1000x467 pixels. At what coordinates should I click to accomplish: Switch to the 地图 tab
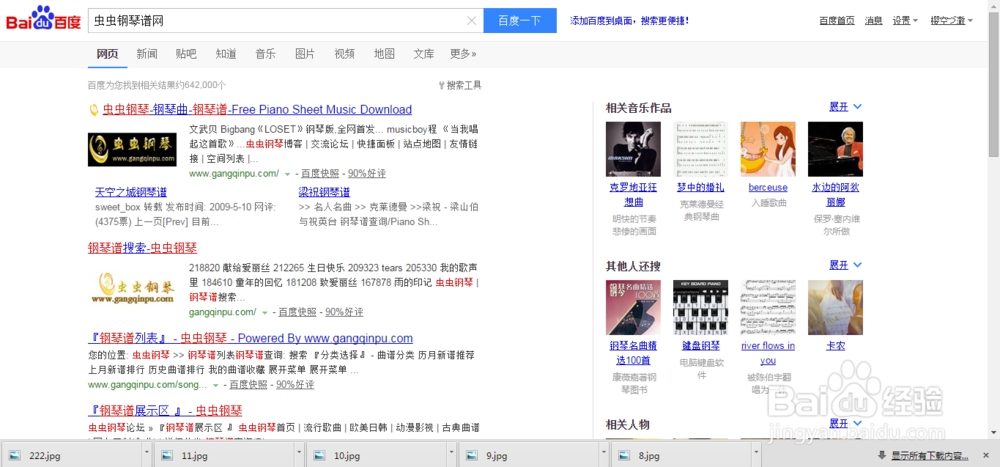tap(384, 54)
